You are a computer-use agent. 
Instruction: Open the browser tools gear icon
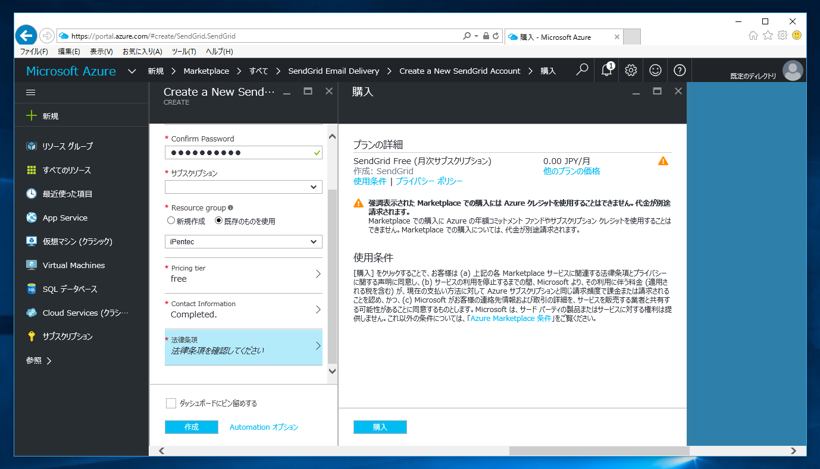pos(782,36)
